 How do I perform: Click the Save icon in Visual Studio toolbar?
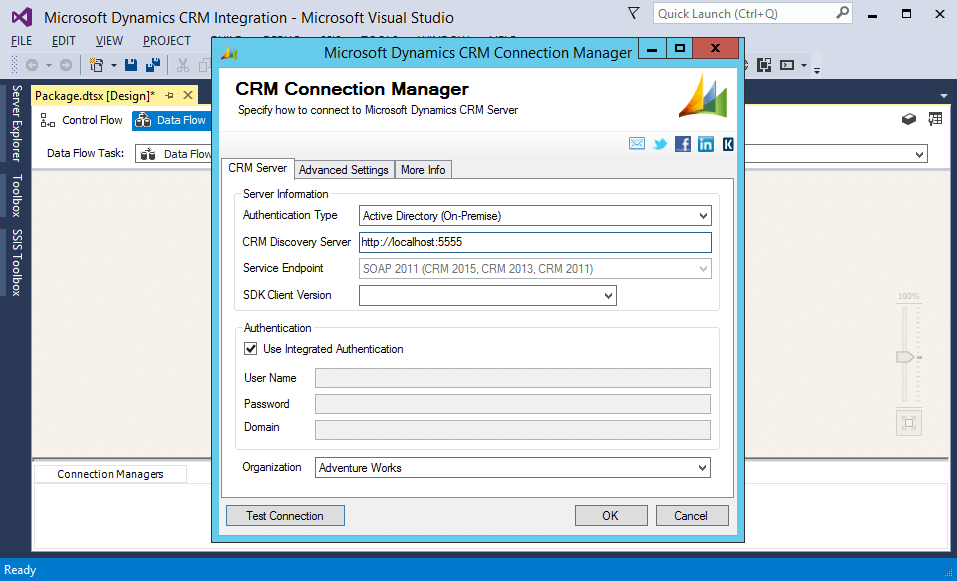131,65
